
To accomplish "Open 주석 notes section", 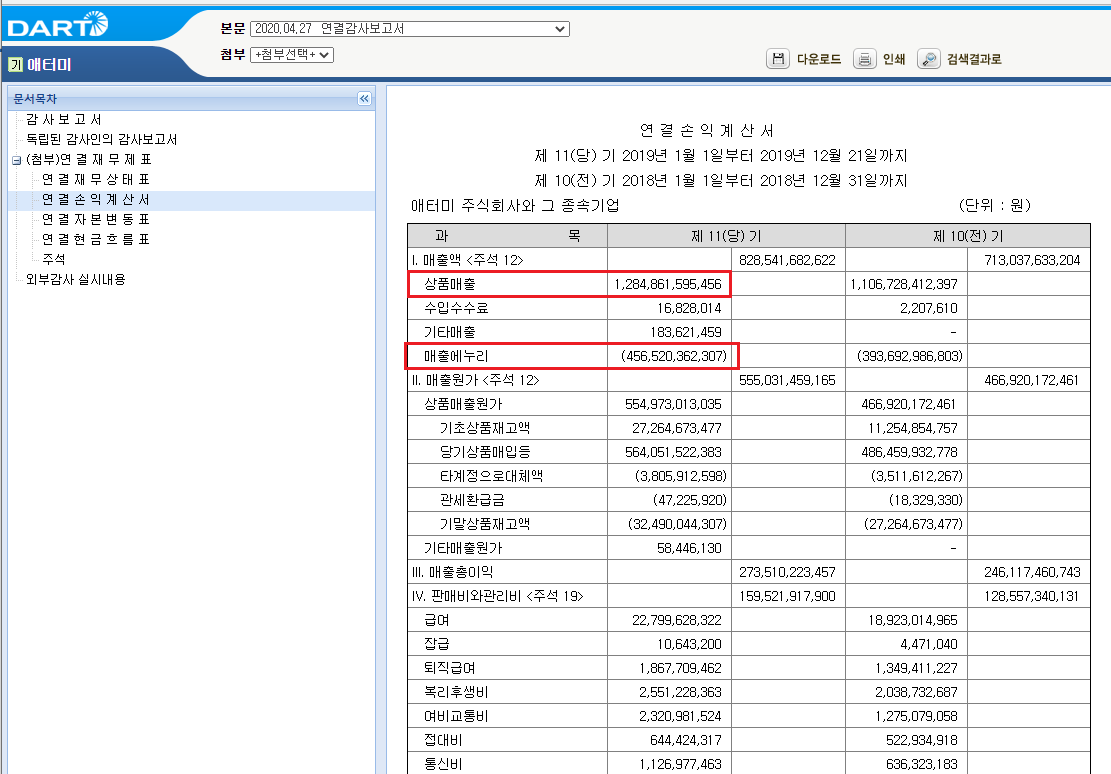I will tap(54, 259).
